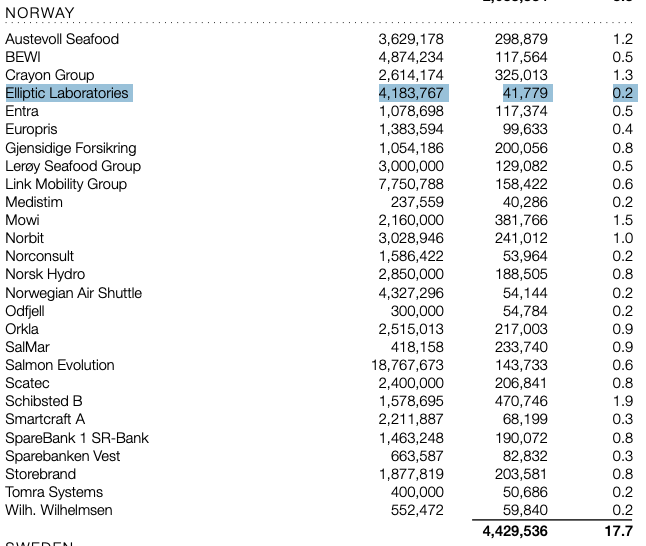Click the Norbit company name

pyautogui.click(x=24, y=238)
